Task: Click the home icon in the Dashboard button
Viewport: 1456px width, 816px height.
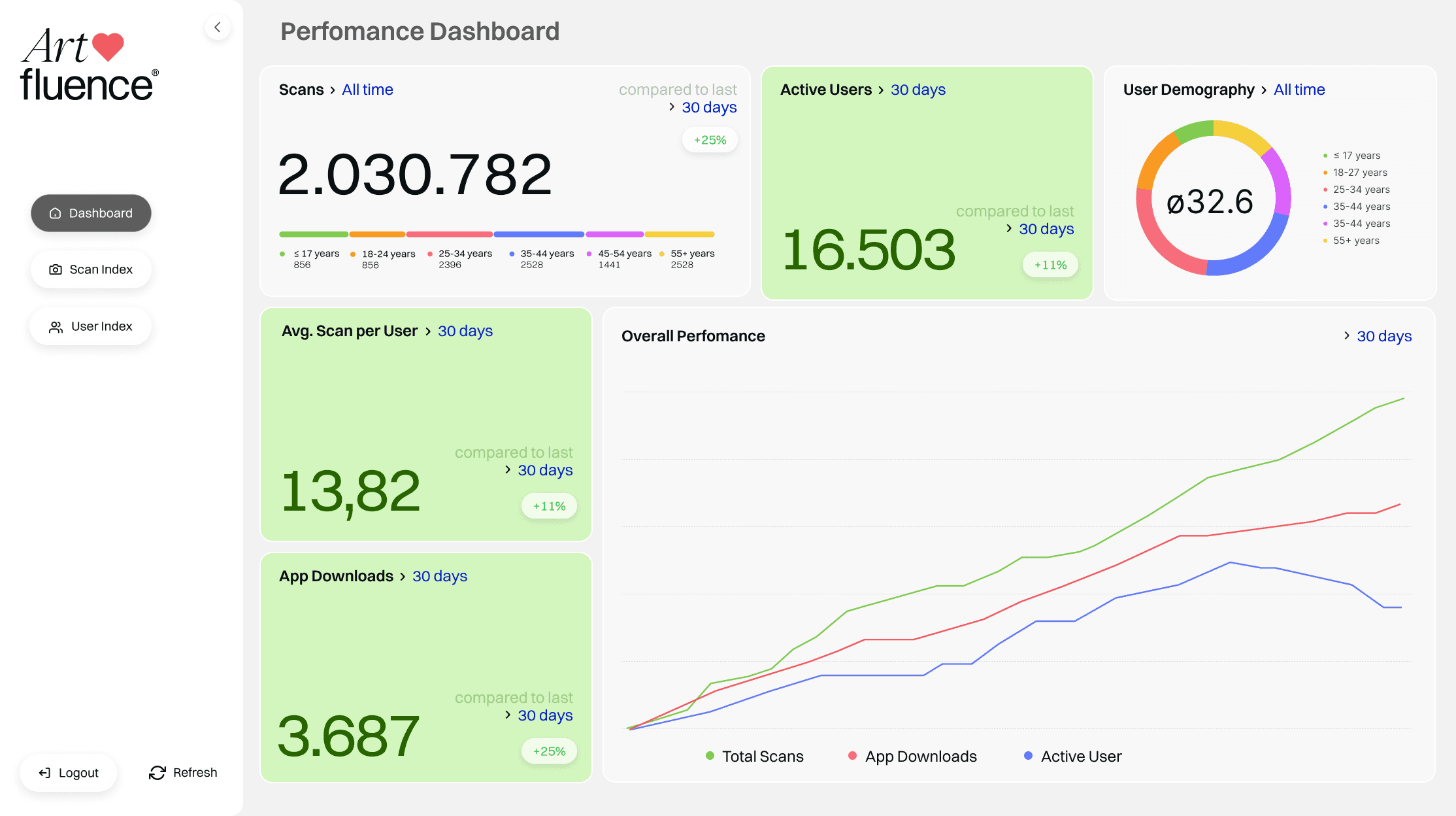Action: 56,213
